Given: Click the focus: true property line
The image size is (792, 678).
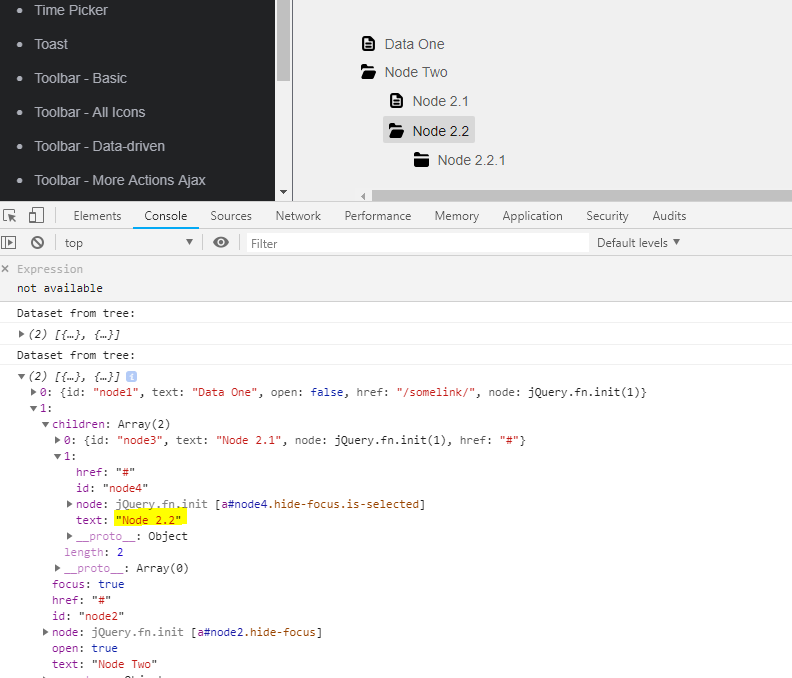Looking at the screenshot, I should tap(88, 584).
